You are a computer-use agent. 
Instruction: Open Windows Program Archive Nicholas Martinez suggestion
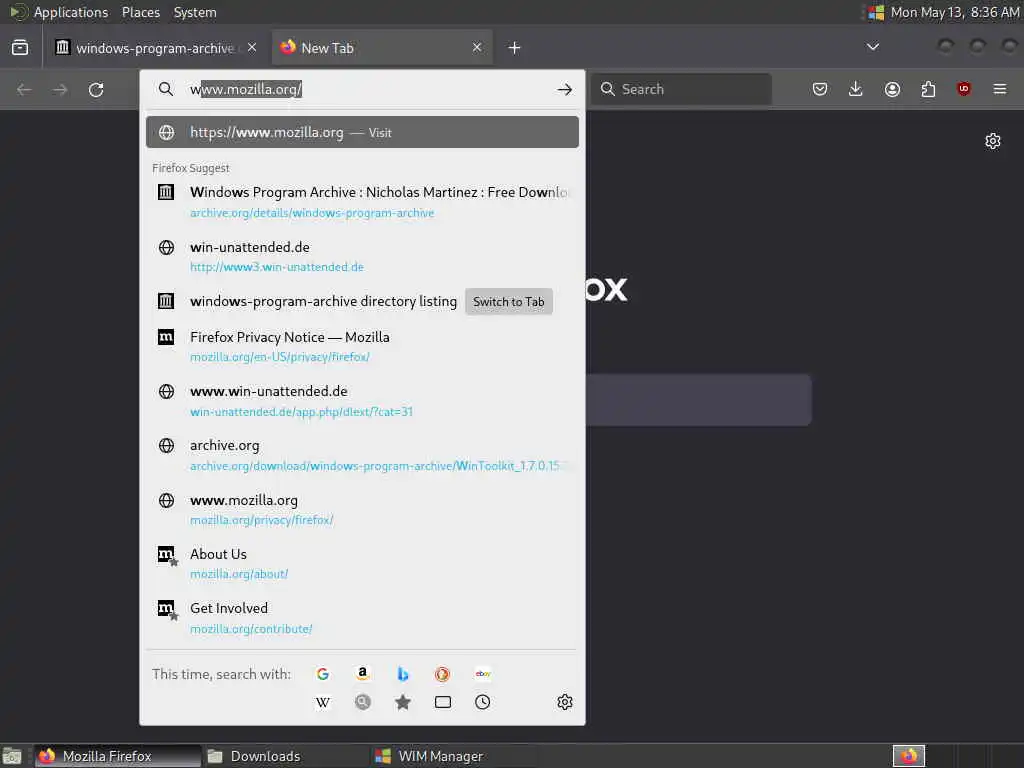(362, 202)
